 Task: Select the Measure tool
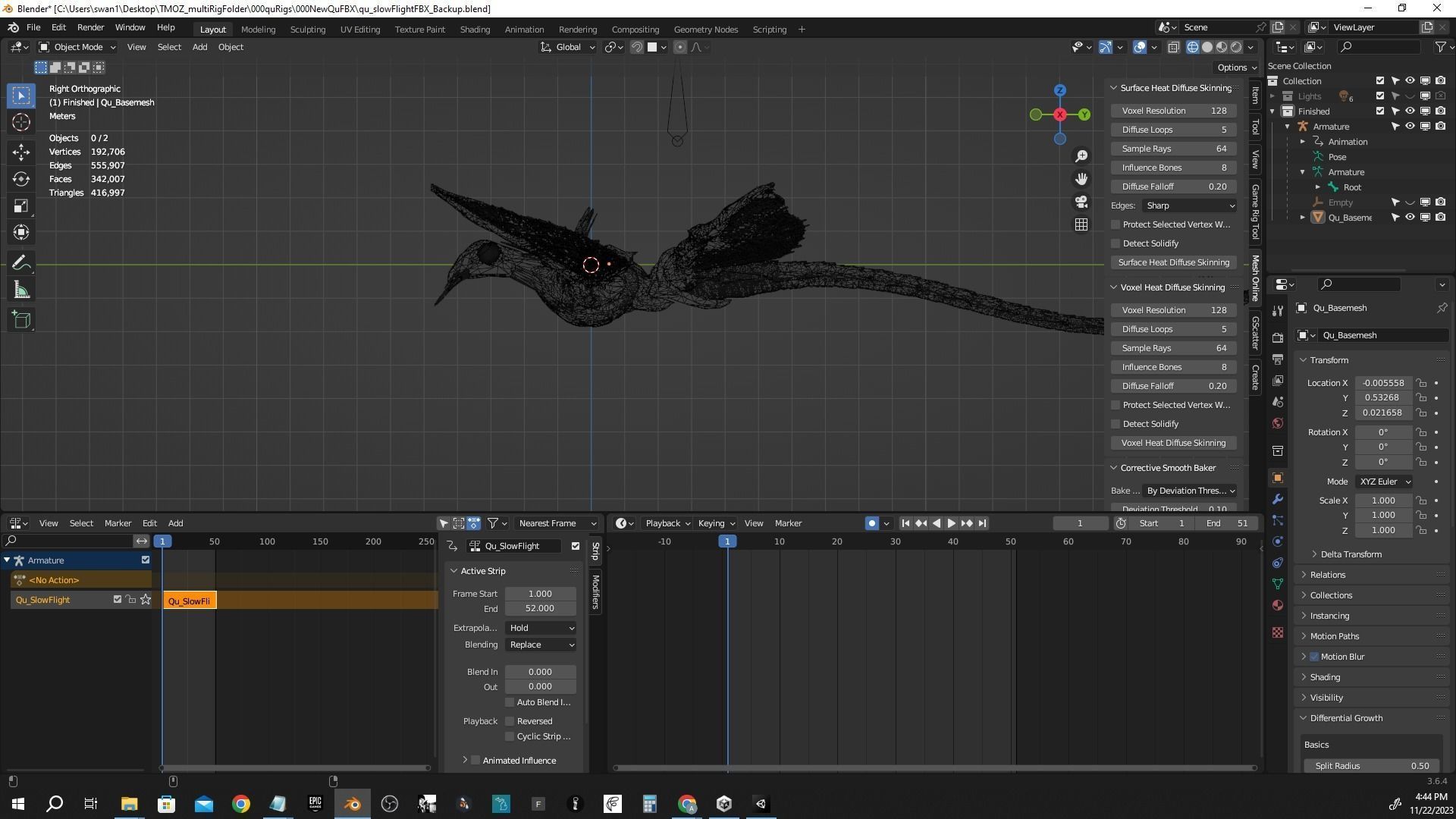click(x=21, y=290)
